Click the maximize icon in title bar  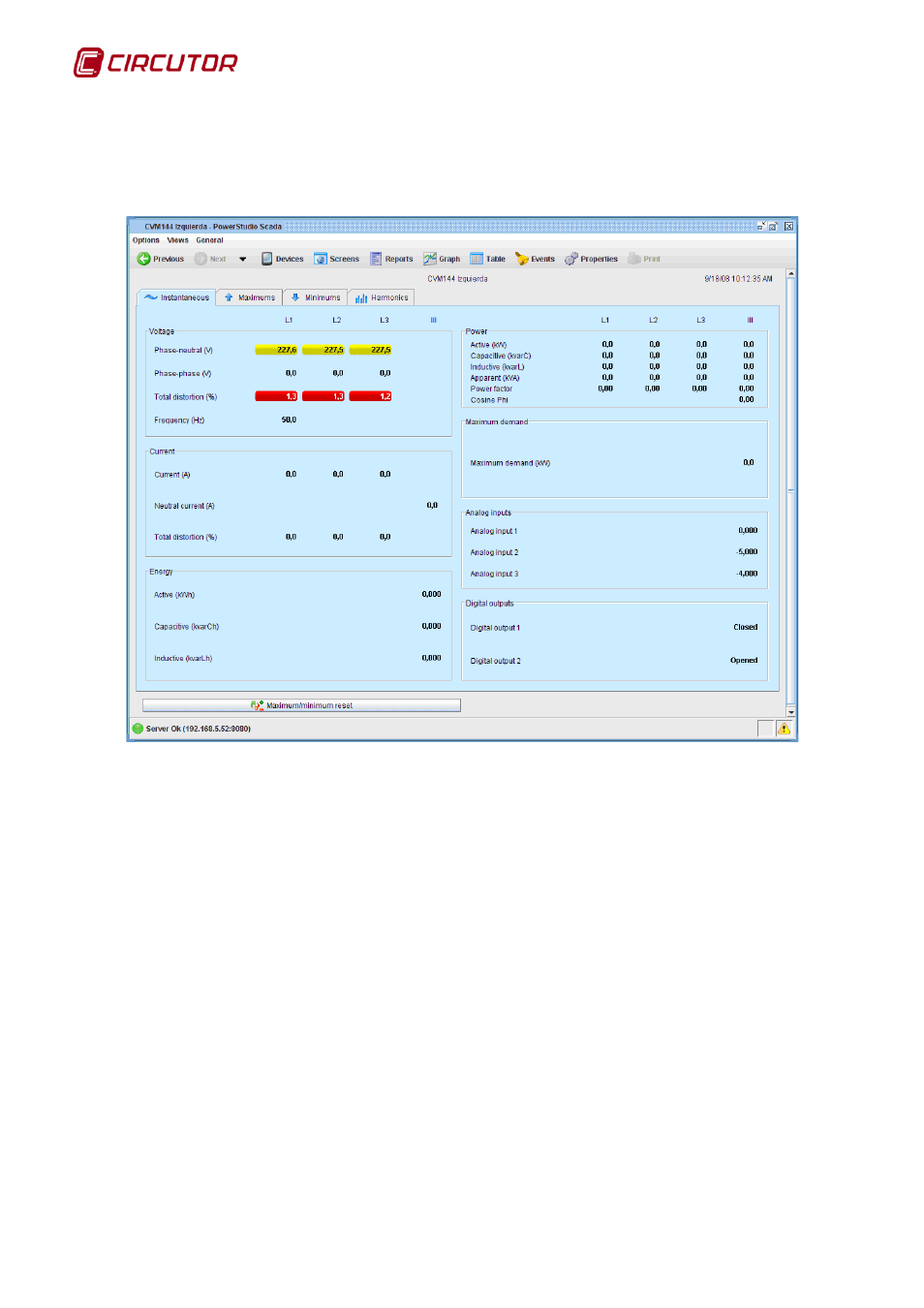pos(774,226)
